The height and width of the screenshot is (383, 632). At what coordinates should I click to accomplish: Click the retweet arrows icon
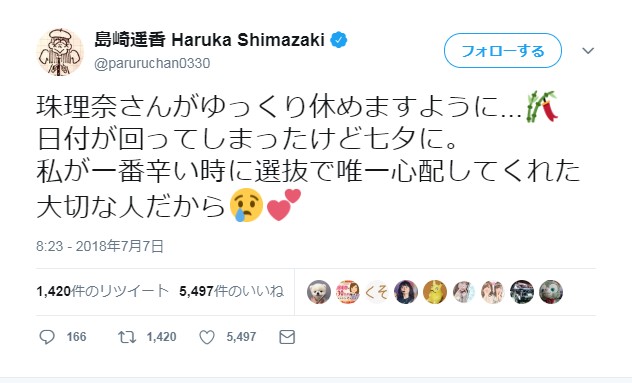127,337
